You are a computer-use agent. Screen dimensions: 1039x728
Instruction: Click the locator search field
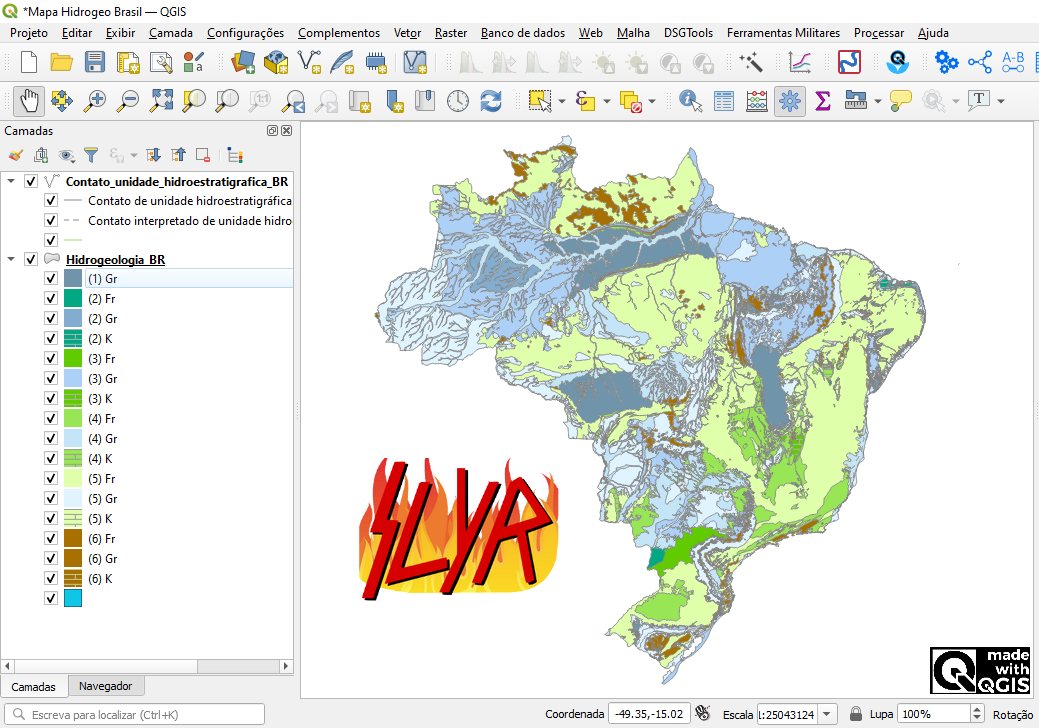(x=135, y=714)
